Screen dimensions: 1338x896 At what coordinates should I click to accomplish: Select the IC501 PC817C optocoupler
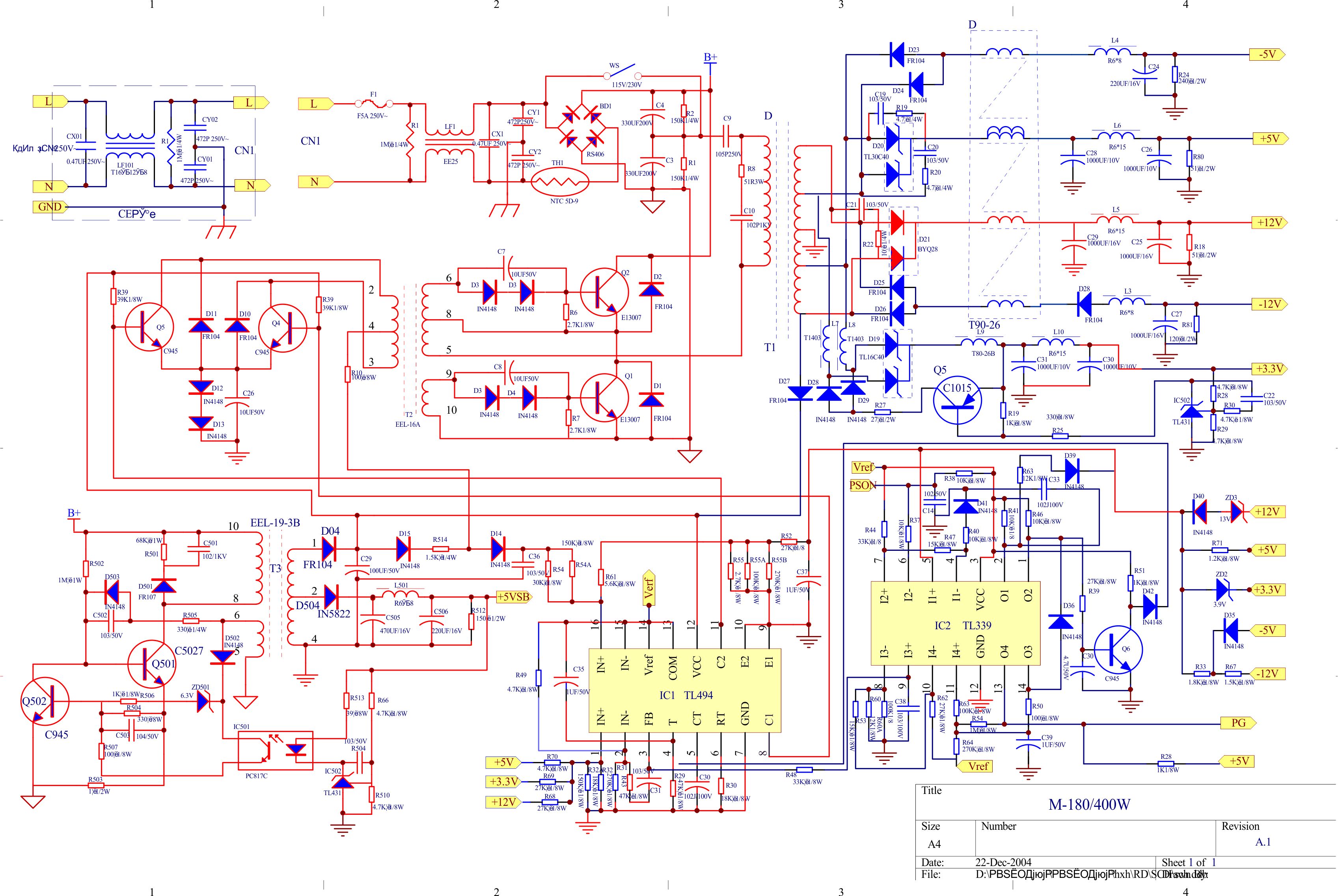coord(276,750)
